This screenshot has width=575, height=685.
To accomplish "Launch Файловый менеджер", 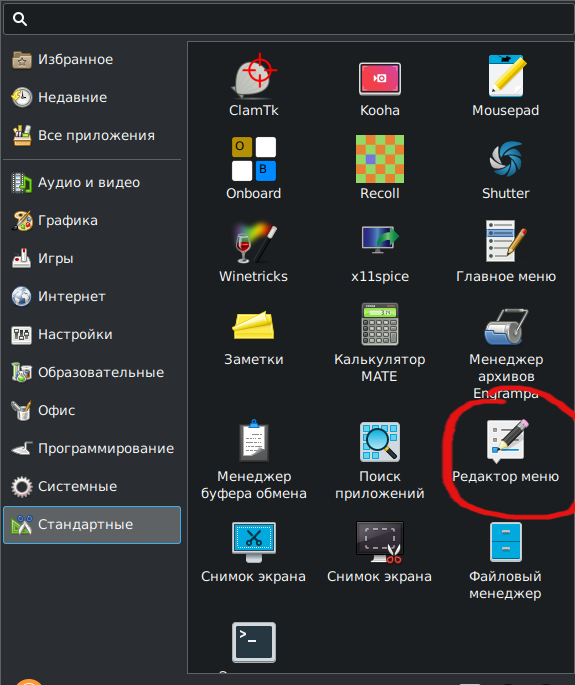I will (506, 560).
